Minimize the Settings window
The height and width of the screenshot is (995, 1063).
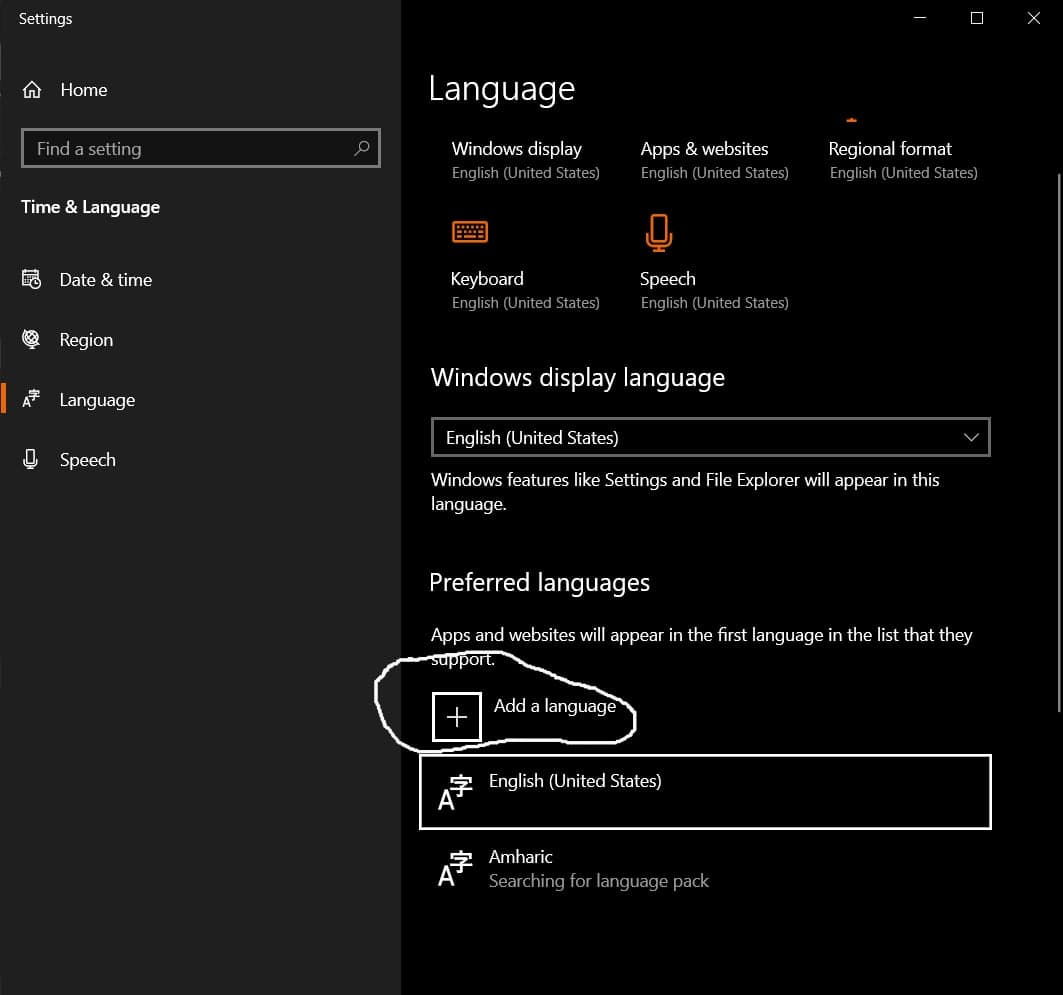click(x=920, y=18)
